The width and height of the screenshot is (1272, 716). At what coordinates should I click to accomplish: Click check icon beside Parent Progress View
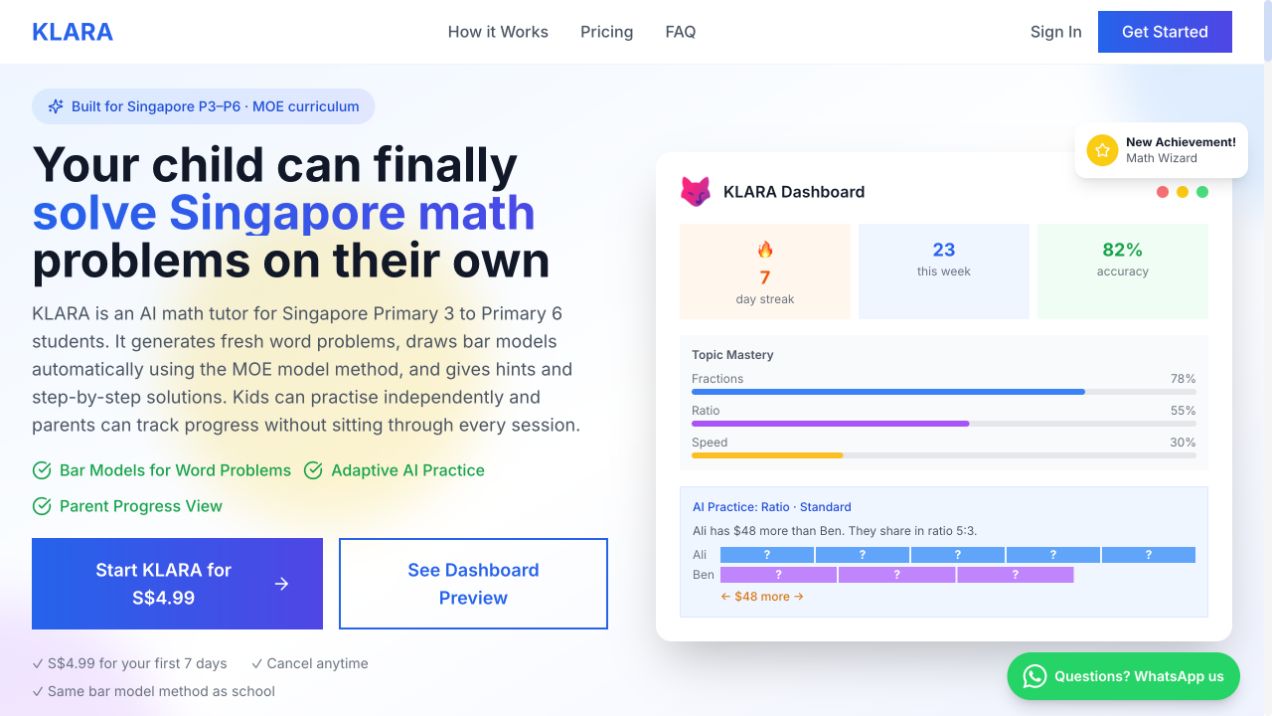point(42,506)
